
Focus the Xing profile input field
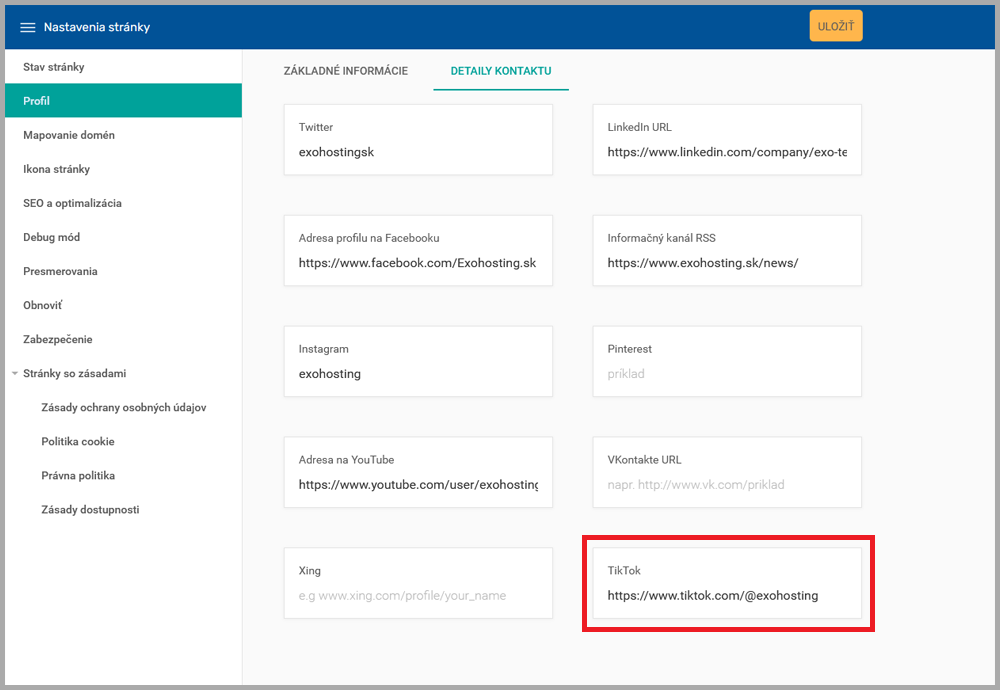(418, 596)
